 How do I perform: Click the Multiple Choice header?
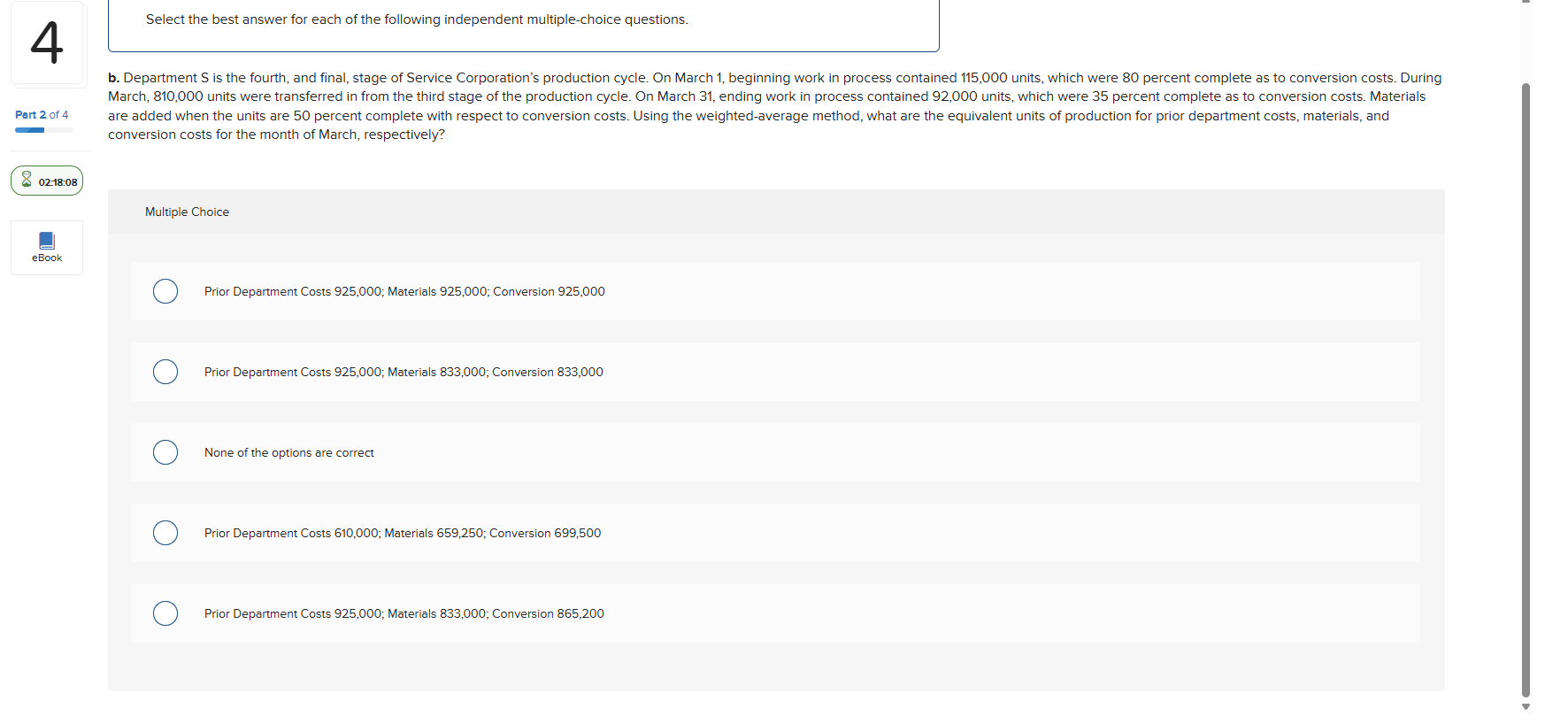pos(187,212)
